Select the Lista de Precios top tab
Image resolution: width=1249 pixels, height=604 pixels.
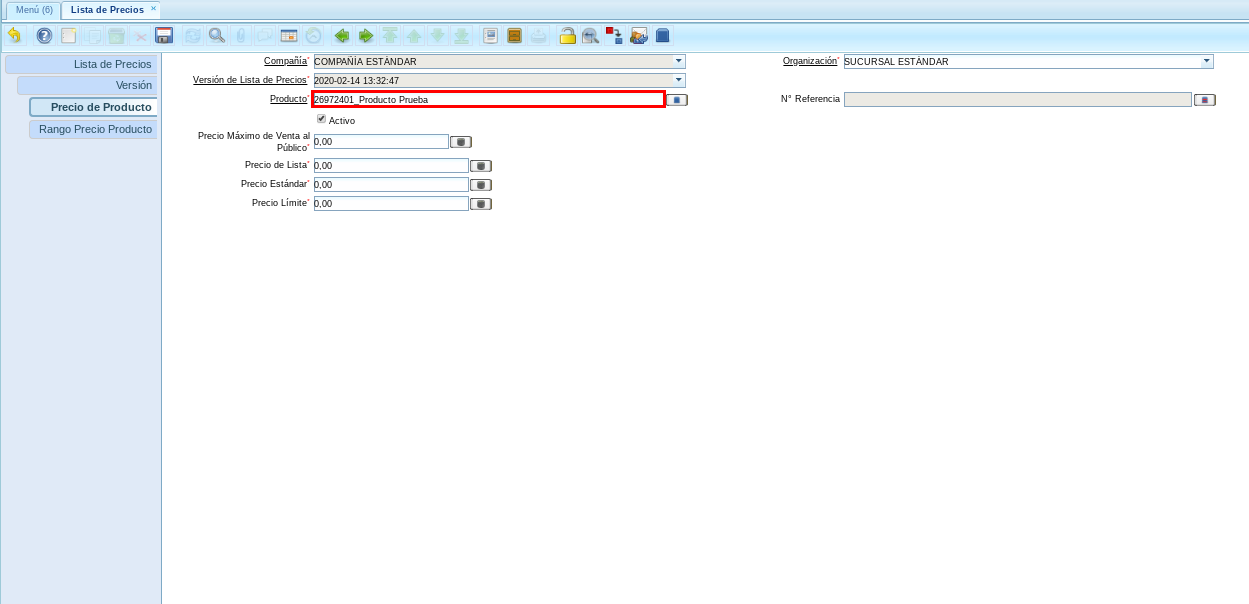[x=107, y=9]
